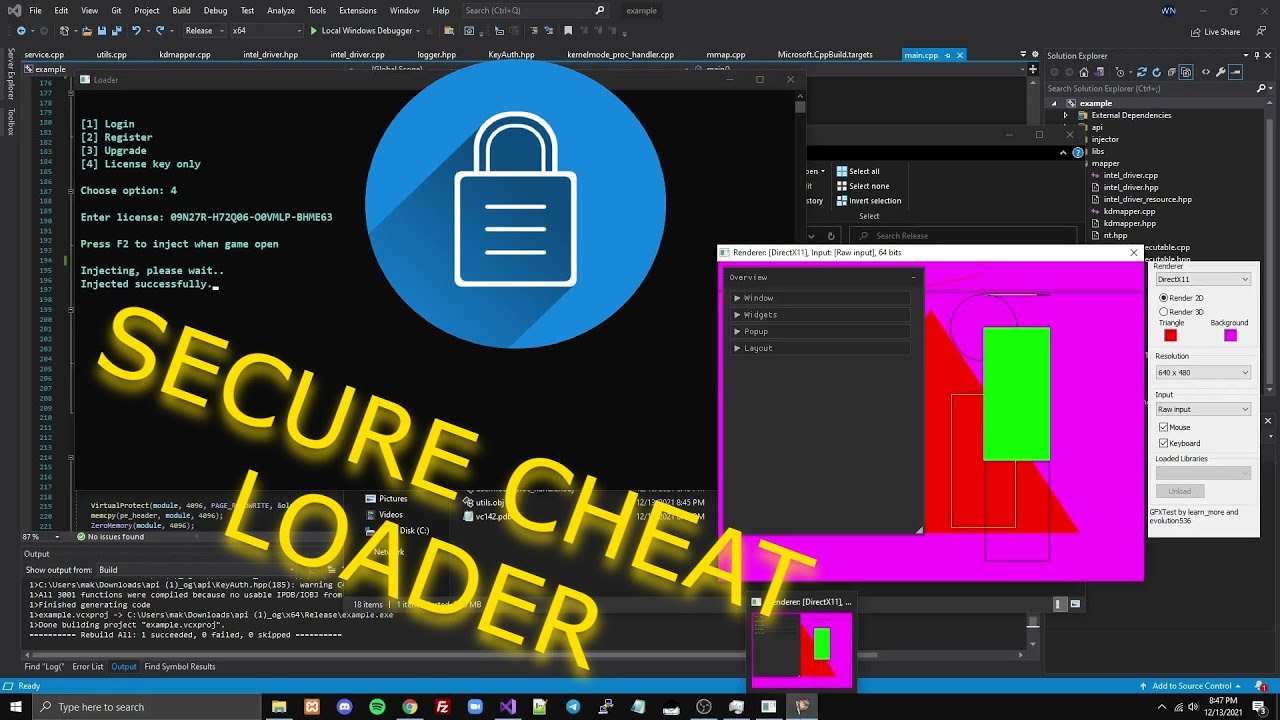Open the x64 platform dropdown
Viewport: 1280px width, 720px height.
click(x=266, y=31)
